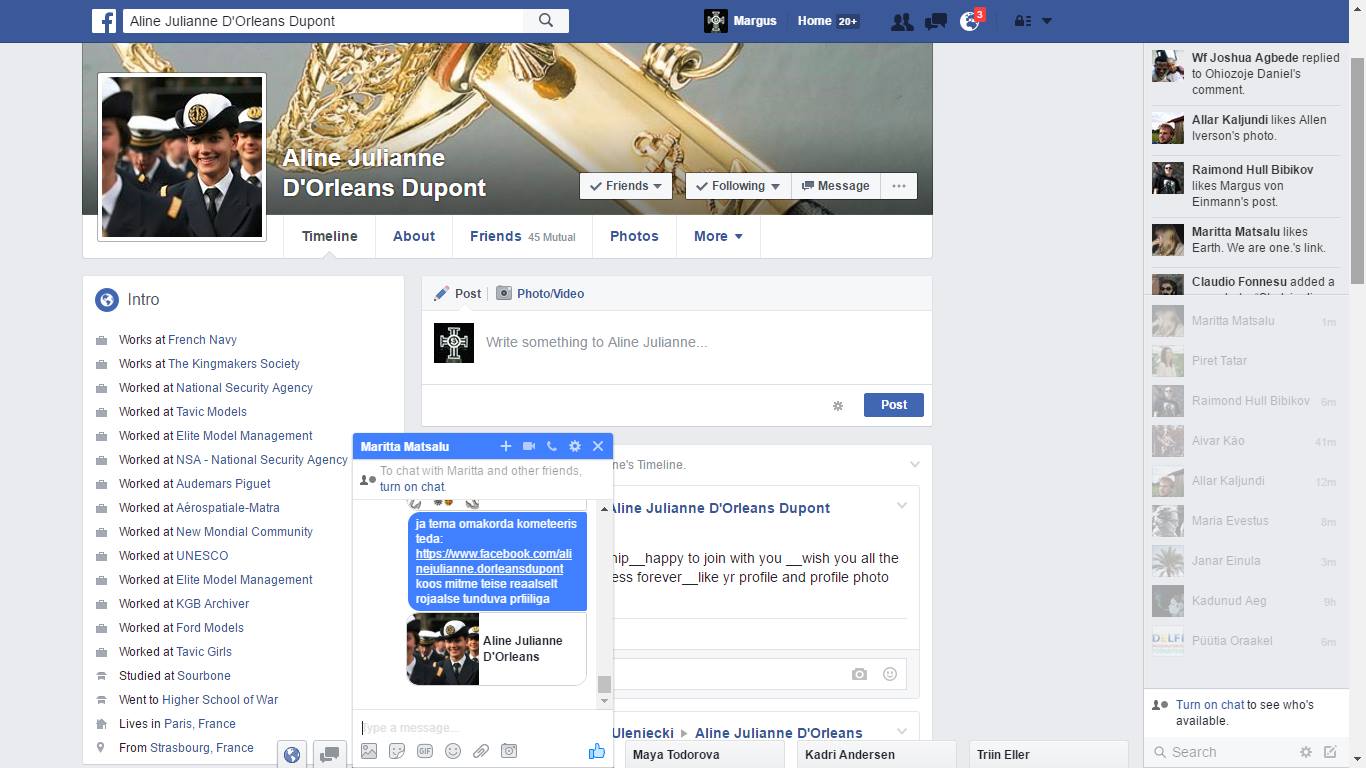Start voice call in Maritta chat

(552, 446)
